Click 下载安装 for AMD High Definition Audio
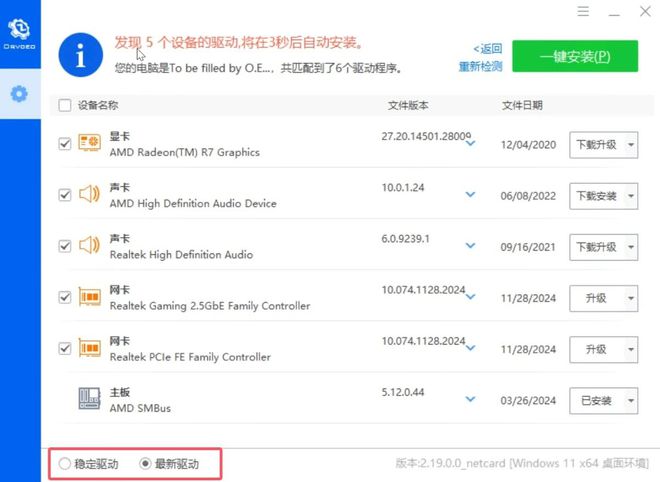 [x=596, y=196]
